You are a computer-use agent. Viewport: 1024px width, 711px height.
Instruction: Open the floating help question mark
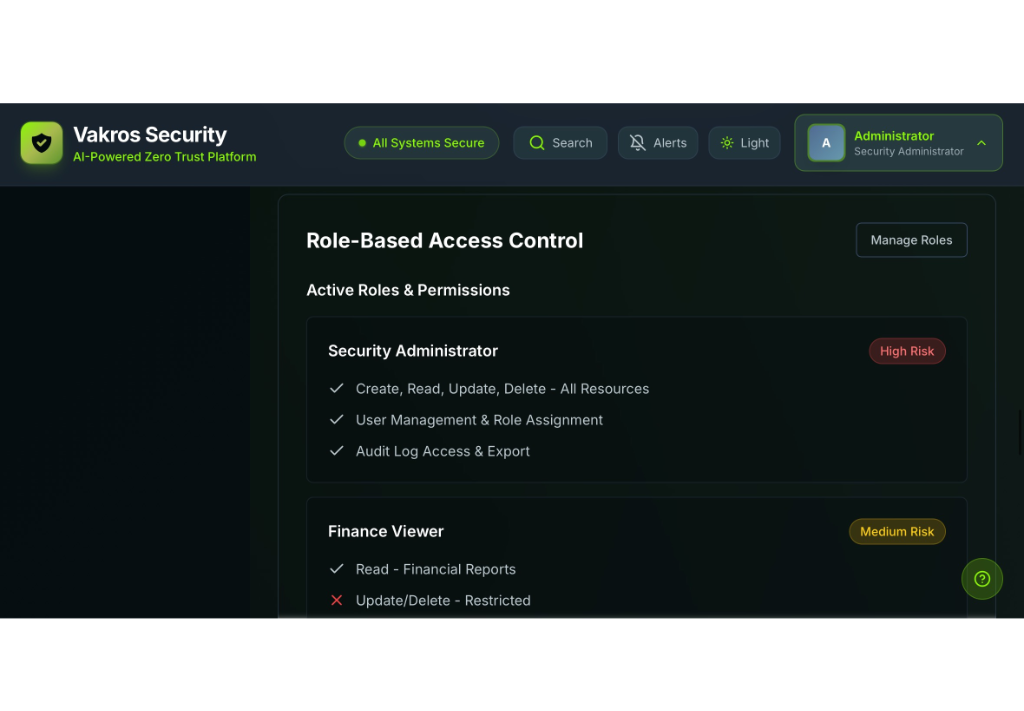[981, 578]
